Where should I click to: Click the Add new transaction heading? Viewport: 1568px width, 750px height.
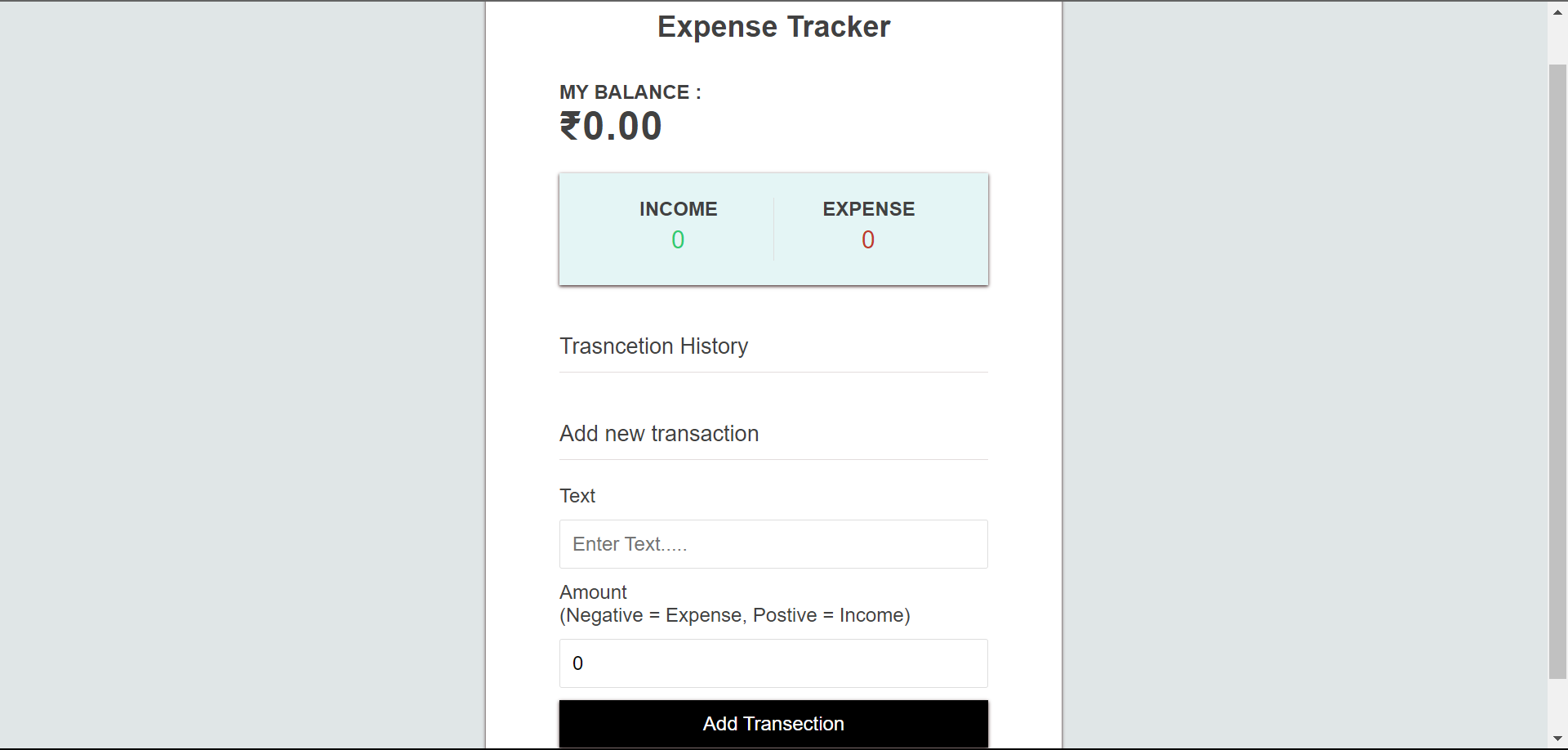[x=658, y=433]
